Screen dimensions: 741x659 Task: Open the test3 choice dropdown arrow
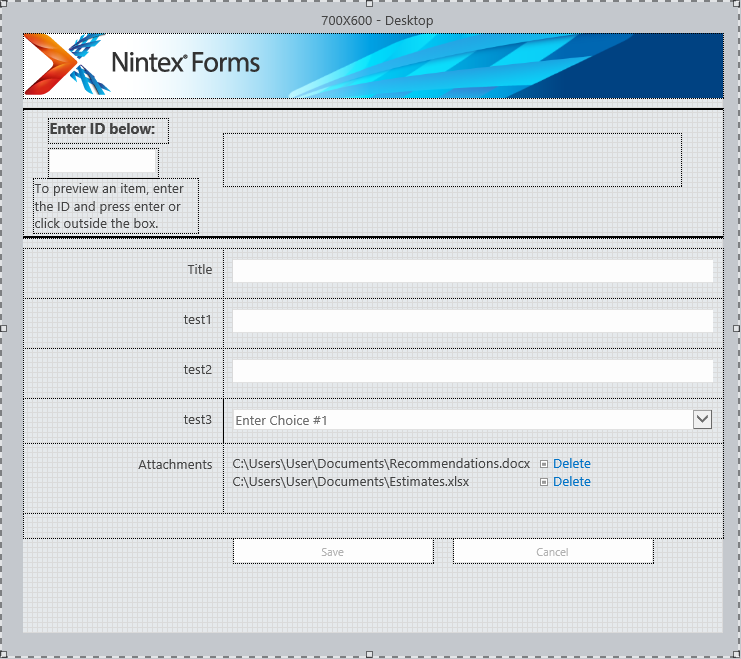click(702, 419)
